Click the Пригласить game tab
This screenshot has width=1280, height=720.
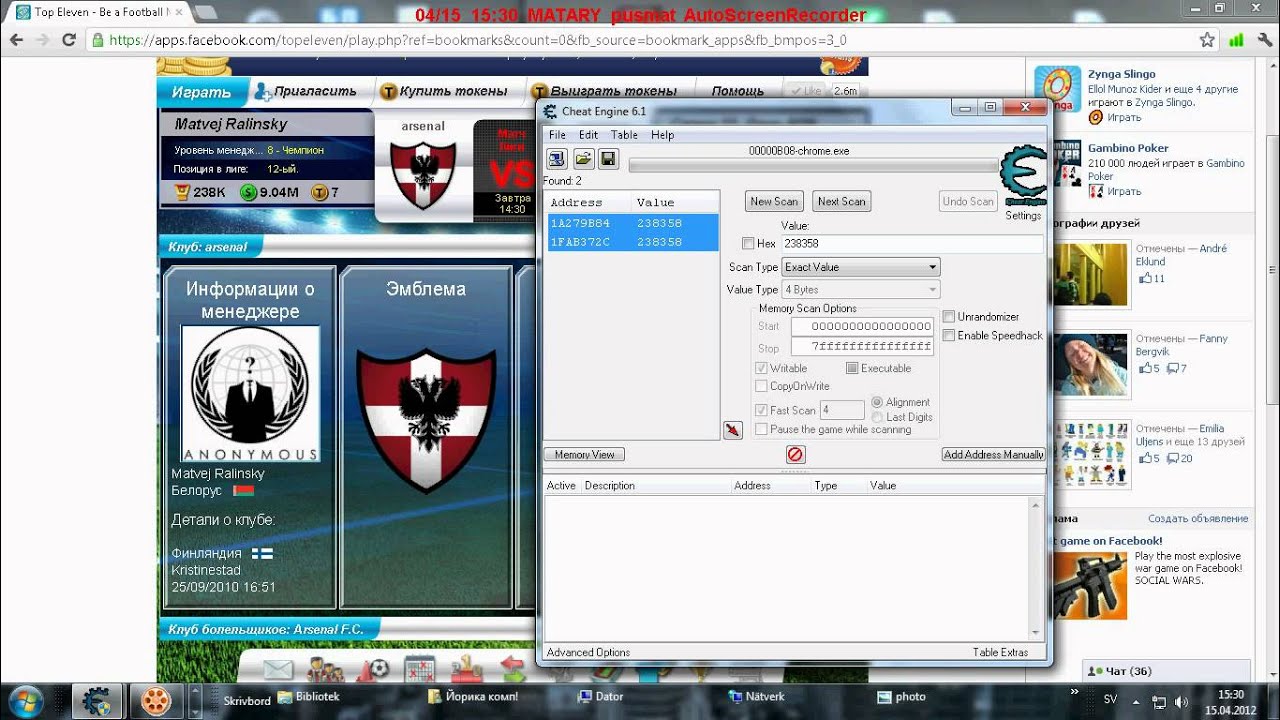[x=306, y=91]
